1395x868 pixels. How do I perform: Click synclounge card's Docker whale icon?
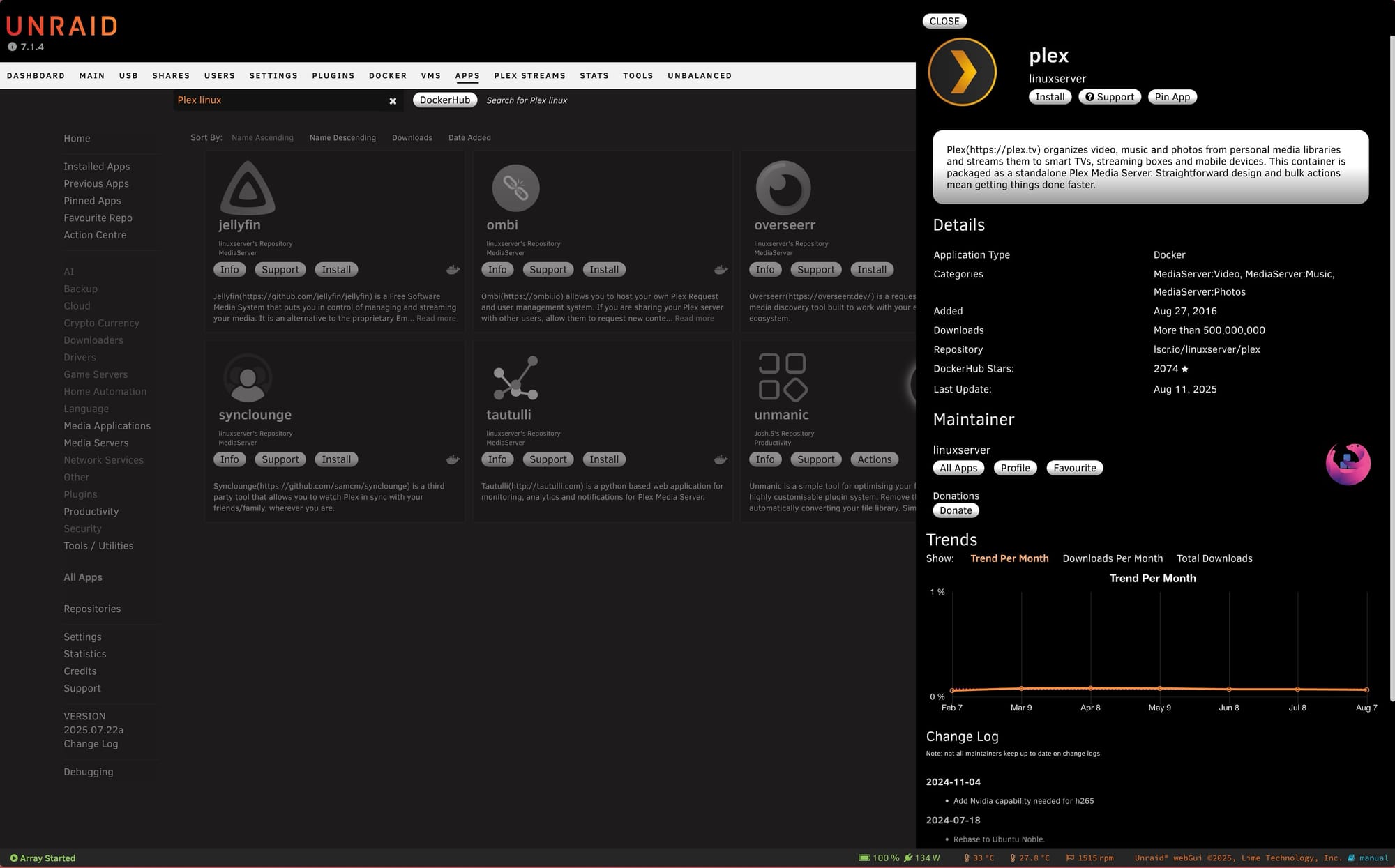[453, 459]
